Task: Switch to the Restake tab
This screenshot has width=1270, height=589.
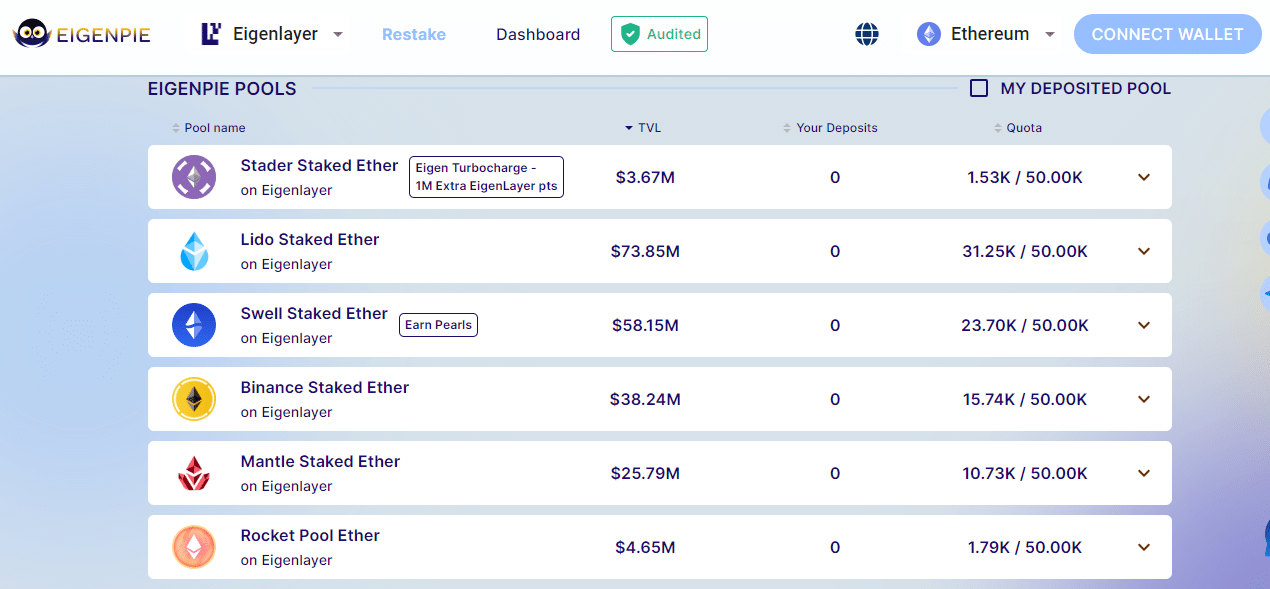Action: [414, 34]
